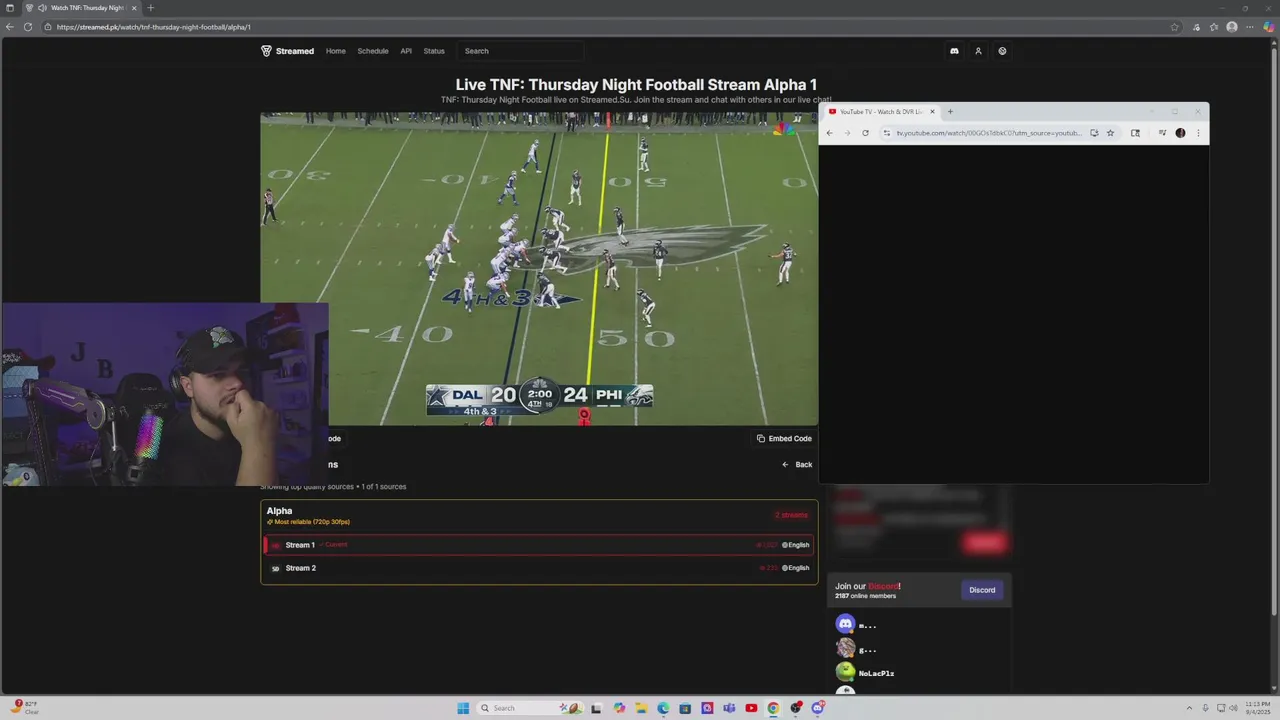Close the YouTube TV tab
Viewport: 1280px width, 720px height.
coord(932,112)
